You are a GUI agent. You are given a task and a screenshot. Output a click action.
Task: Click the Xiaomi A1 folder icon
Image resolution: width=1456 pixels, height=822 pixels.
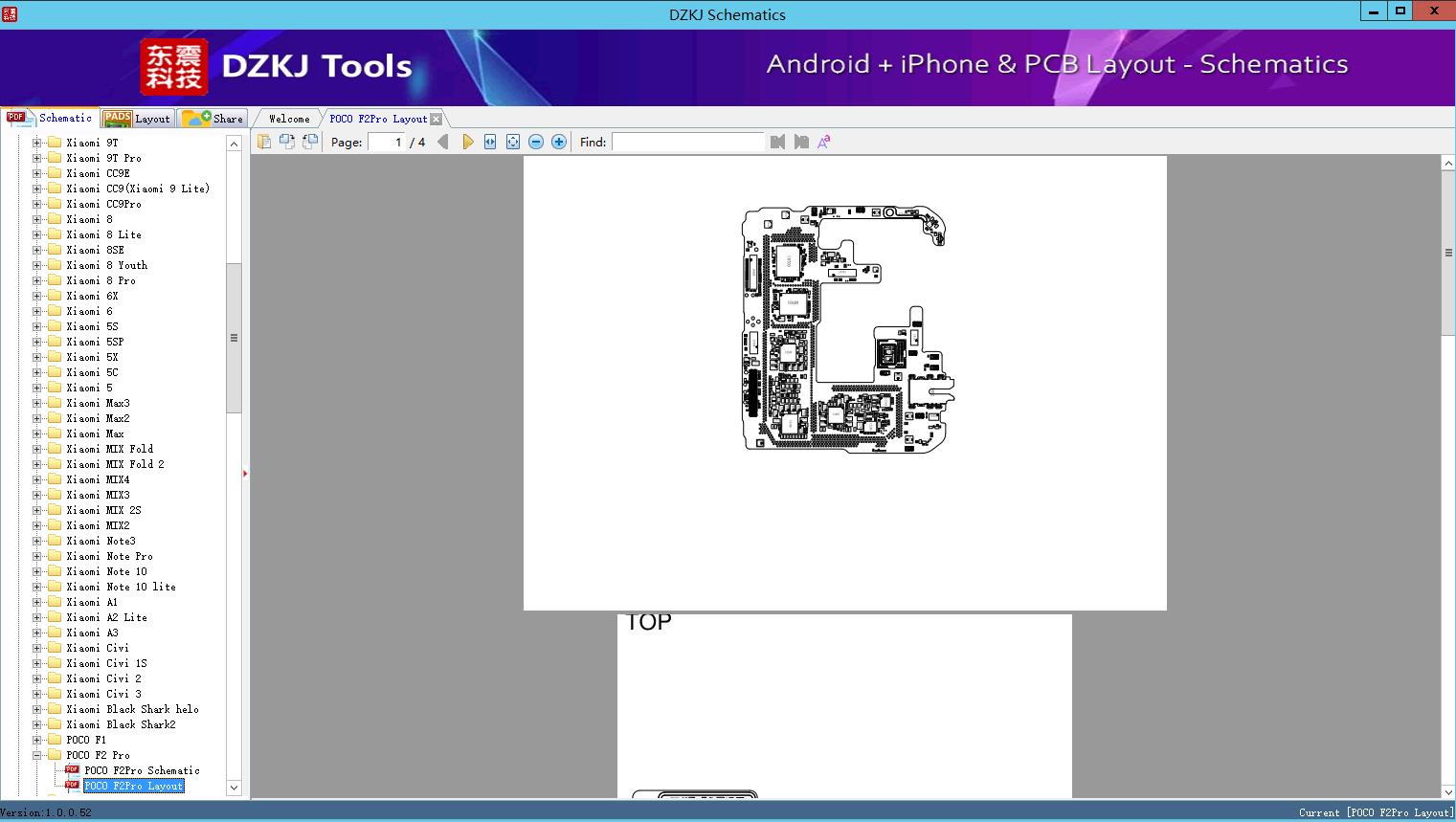click(x=55, y=602)
